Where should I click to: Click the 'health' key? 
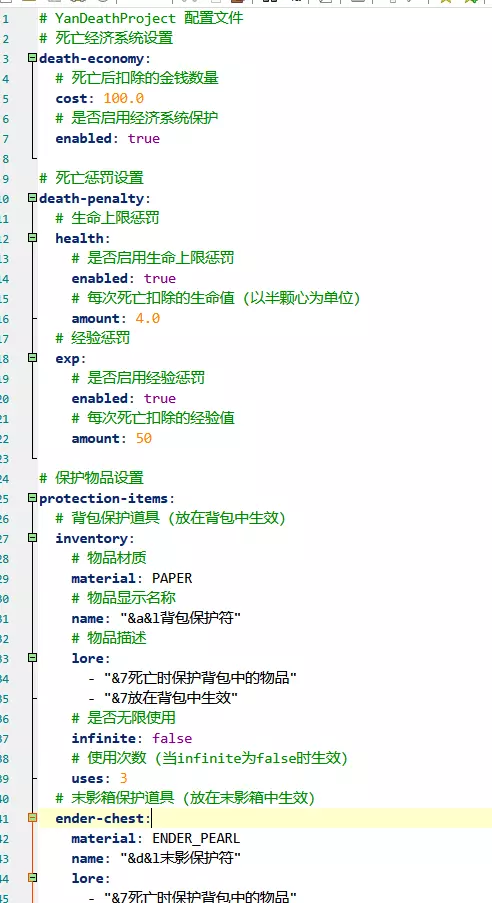pos(79,238)
